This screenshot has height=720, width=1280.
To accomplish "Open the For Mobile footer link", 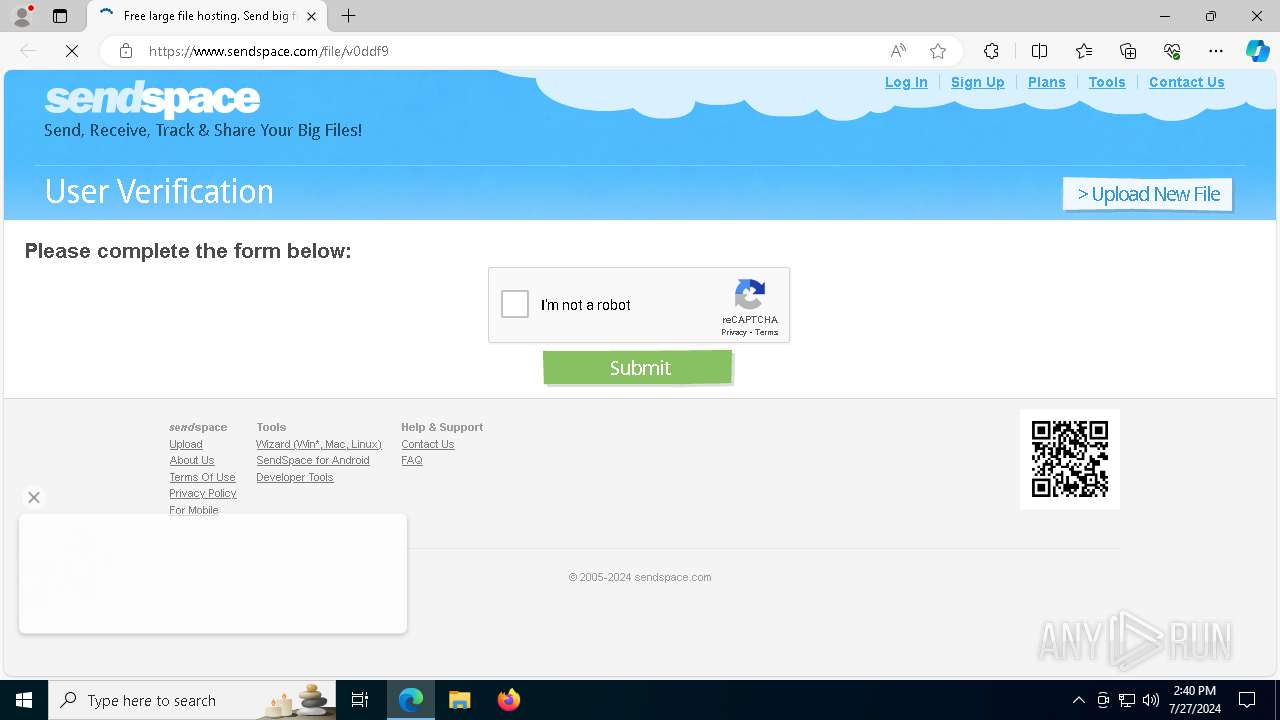I will (x=194, y=510).
